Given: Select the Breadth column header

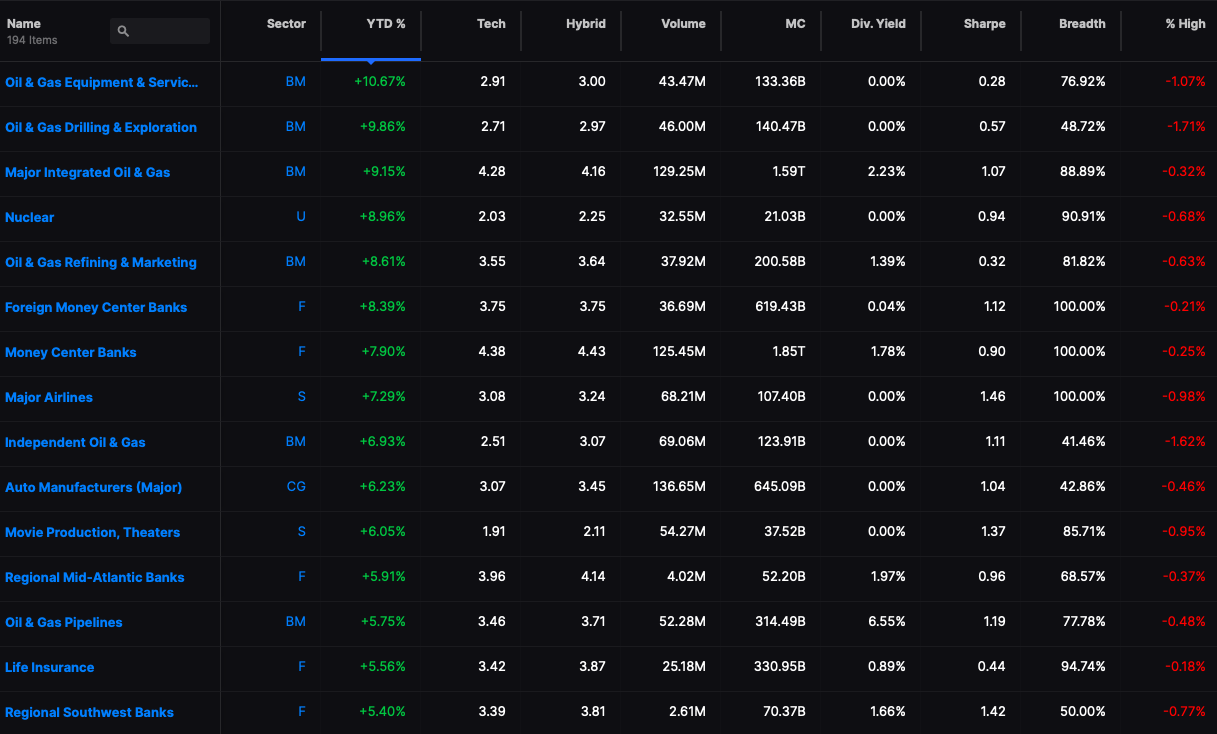Looking at the screenshot, I should [x=1082, y=24].
